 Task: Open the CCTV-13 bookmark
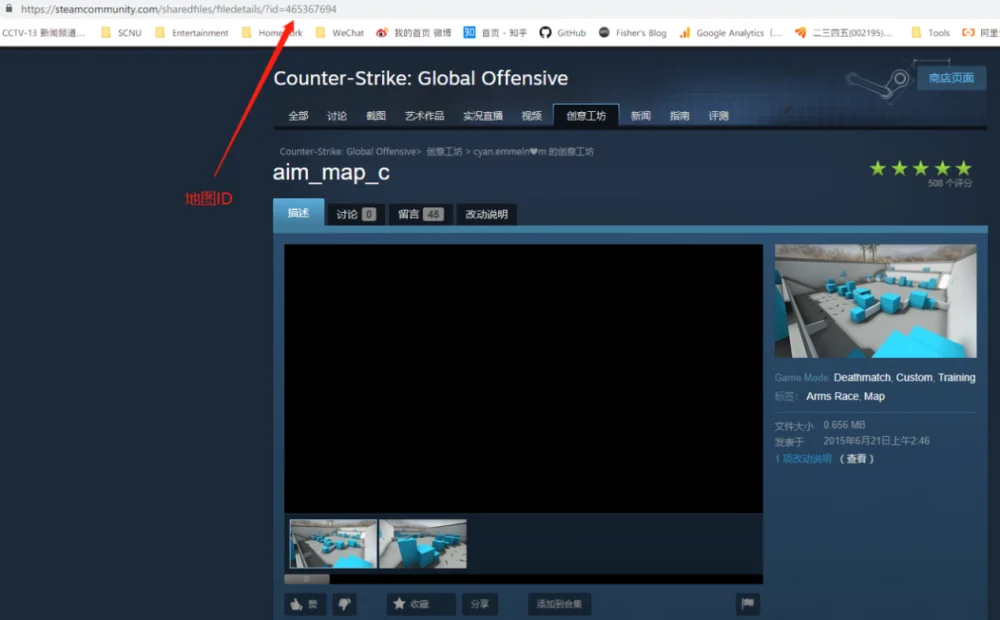click(x=43, y=33)
